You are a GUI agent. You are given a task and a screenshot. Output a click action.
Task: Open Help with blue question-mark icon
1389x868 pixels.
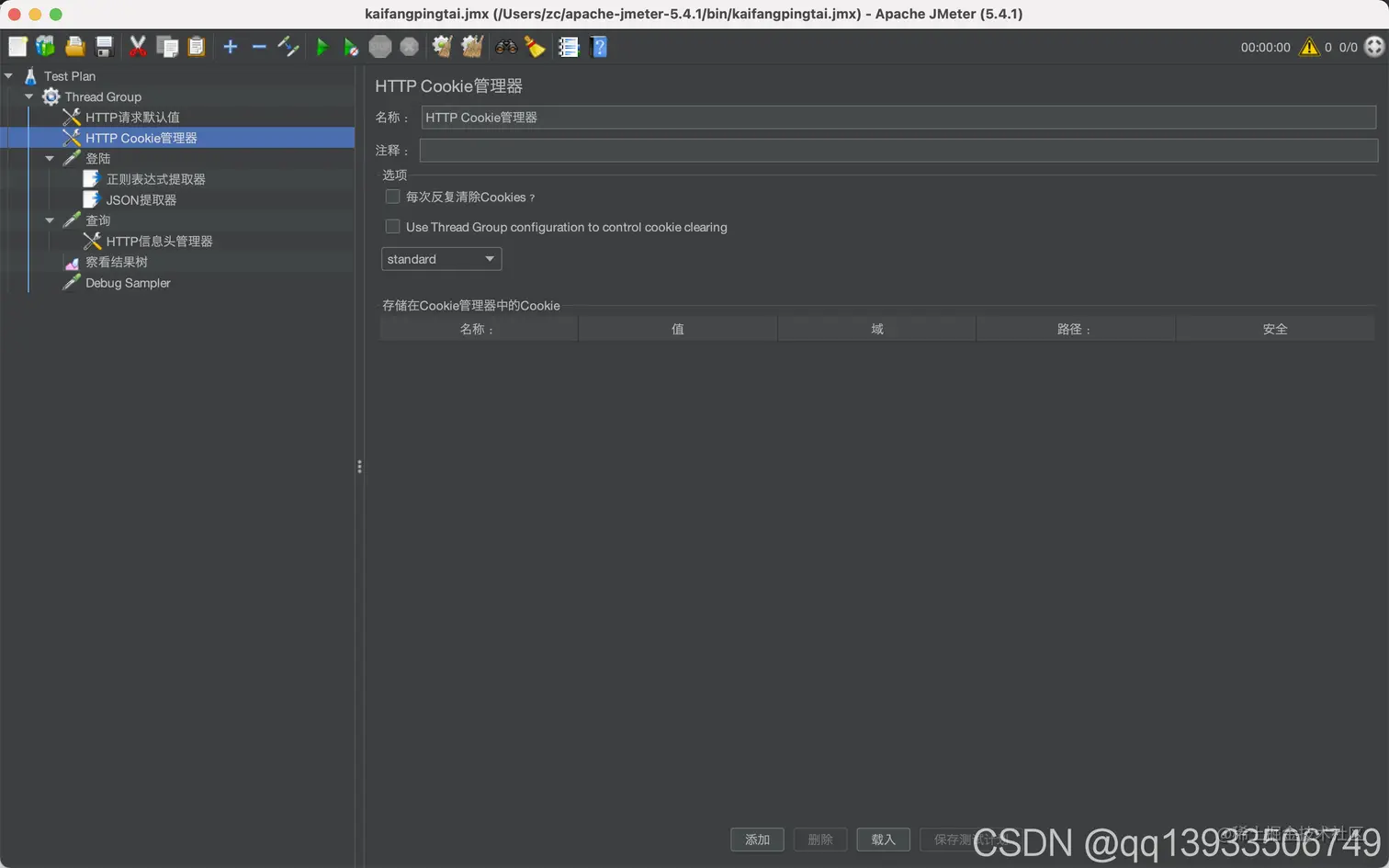pos(599,47)
